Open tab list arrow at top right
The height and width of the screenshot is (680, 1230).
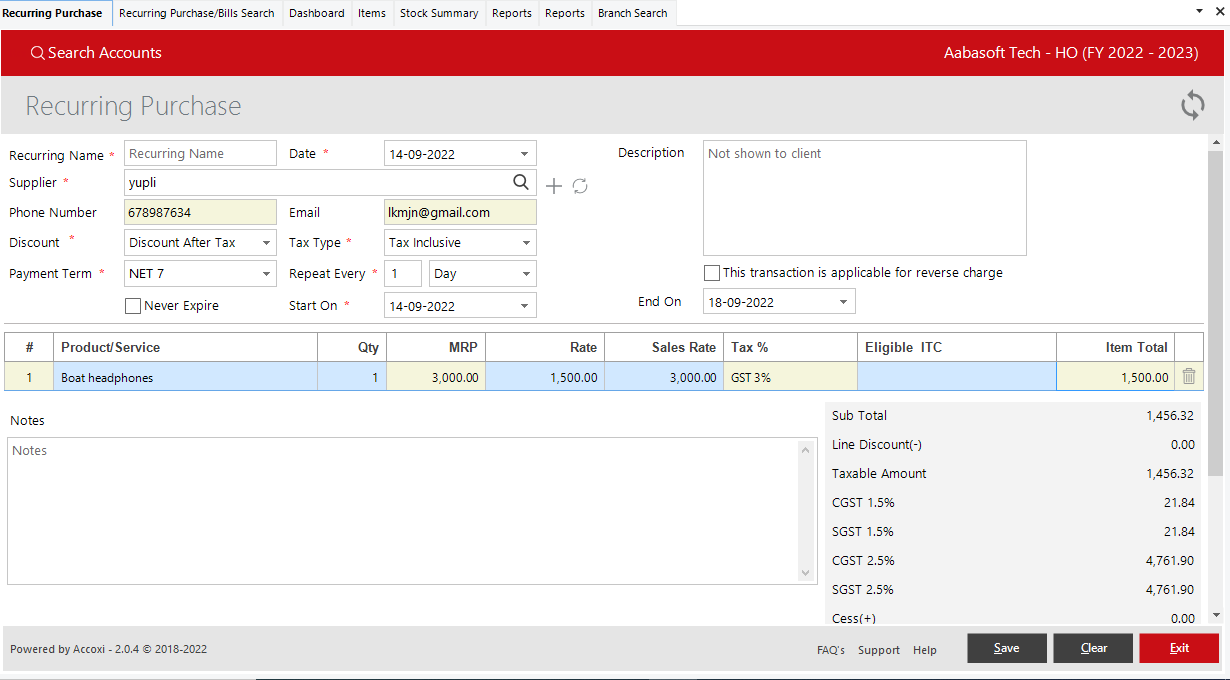(x=1199, y=10)
